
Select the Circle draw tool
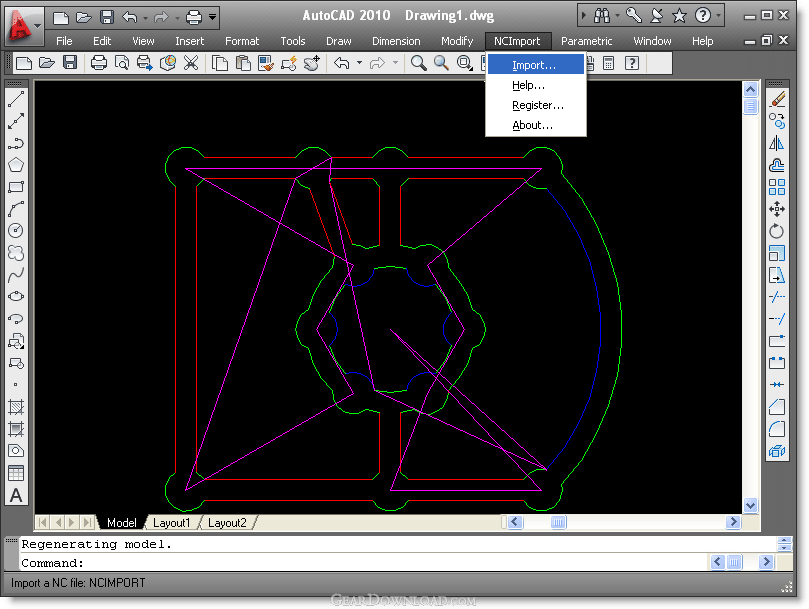click(15, 231)
